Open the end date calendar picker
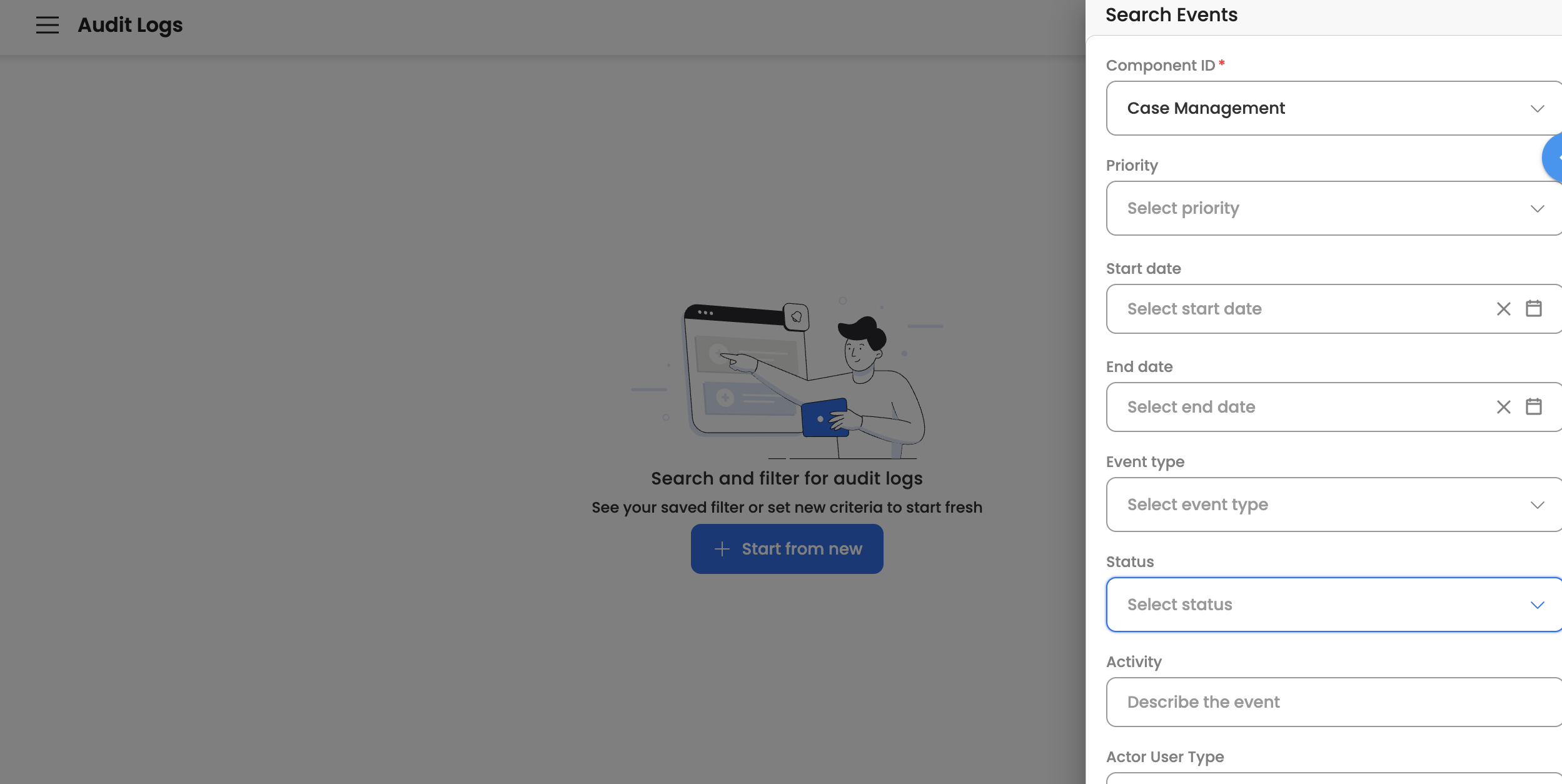Image resolution: width=1562 pixels, height=784 pixels. pyautogui.click(x=1533, y=407)
